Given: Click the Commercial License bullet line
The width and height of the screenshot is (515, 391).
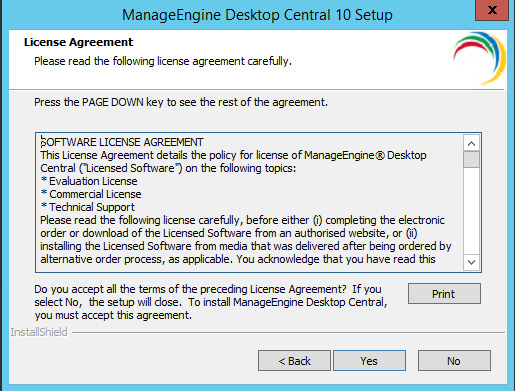Looking at the screenshot, I should click(91, 194).
